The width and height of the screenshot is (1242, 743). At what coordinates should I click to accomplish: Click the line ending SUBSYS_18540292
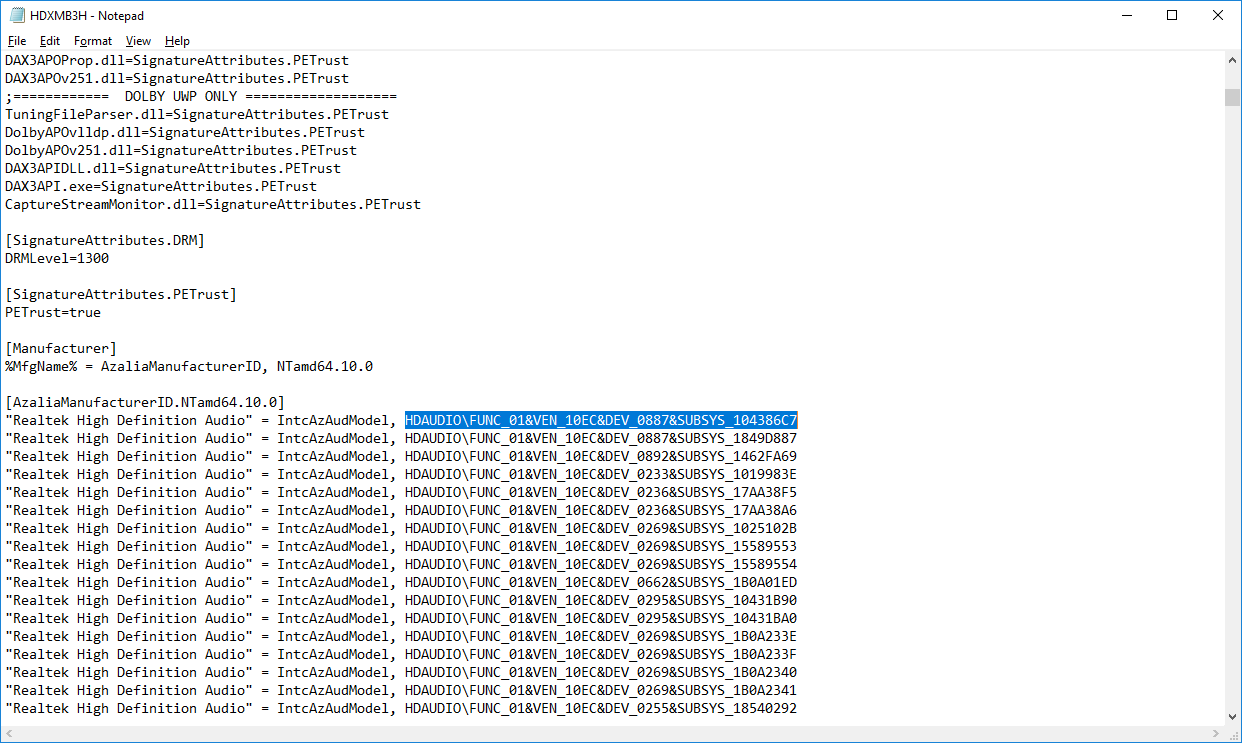[401, 708]
